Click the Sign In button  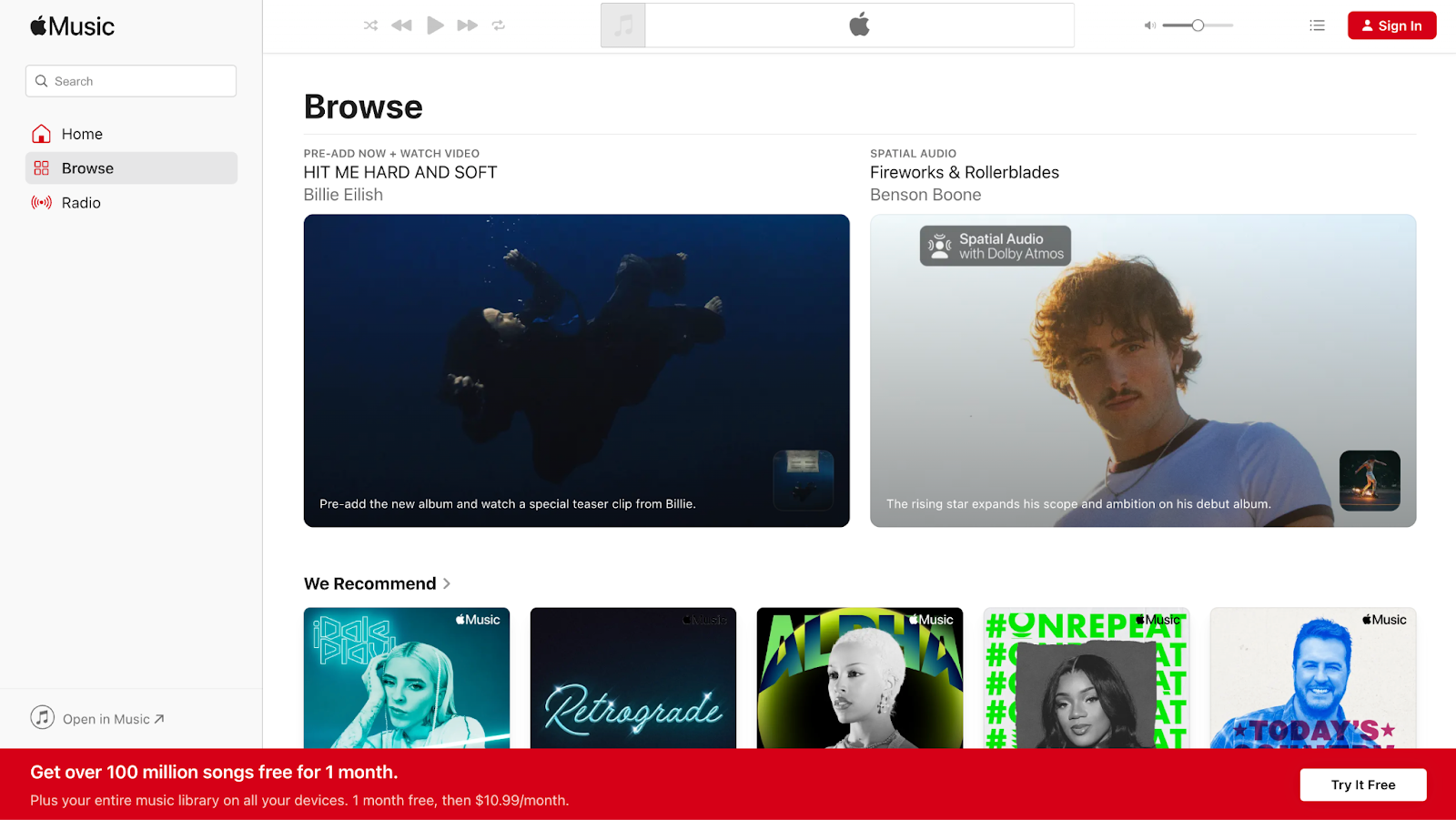click(x=1391, y=25)
